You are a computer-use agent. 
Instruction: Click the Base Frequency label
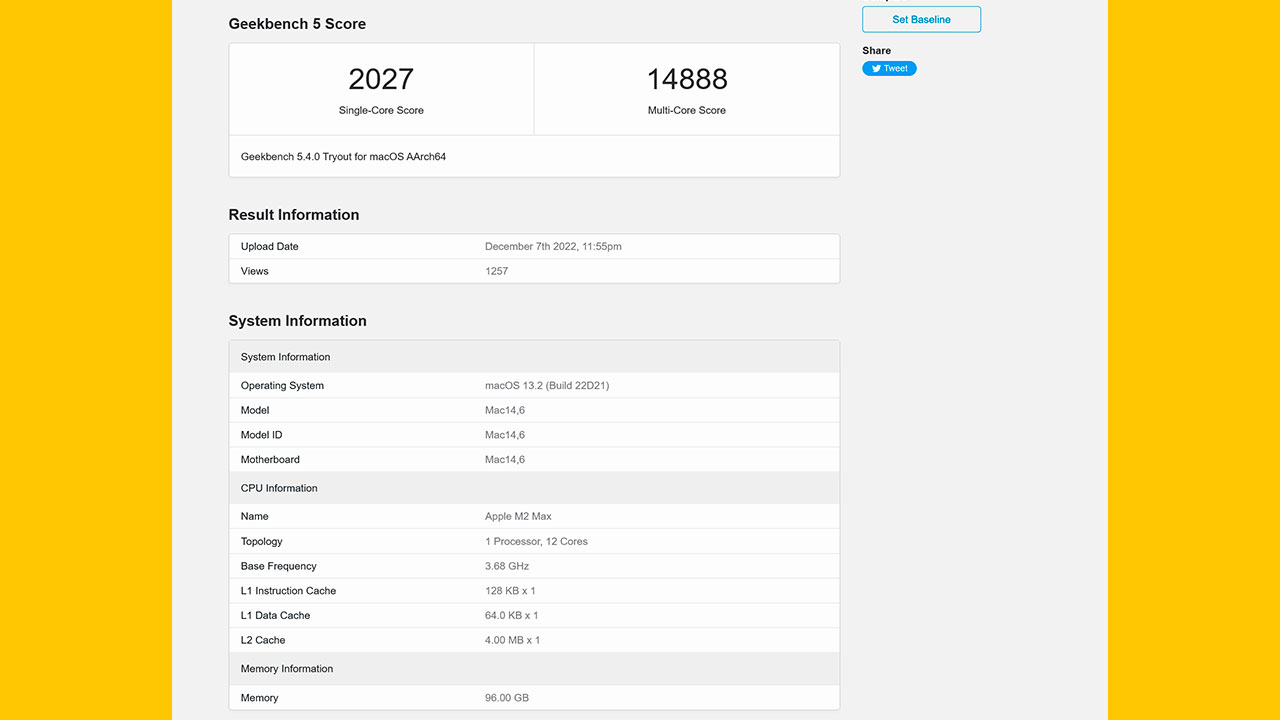coord(279,566)
